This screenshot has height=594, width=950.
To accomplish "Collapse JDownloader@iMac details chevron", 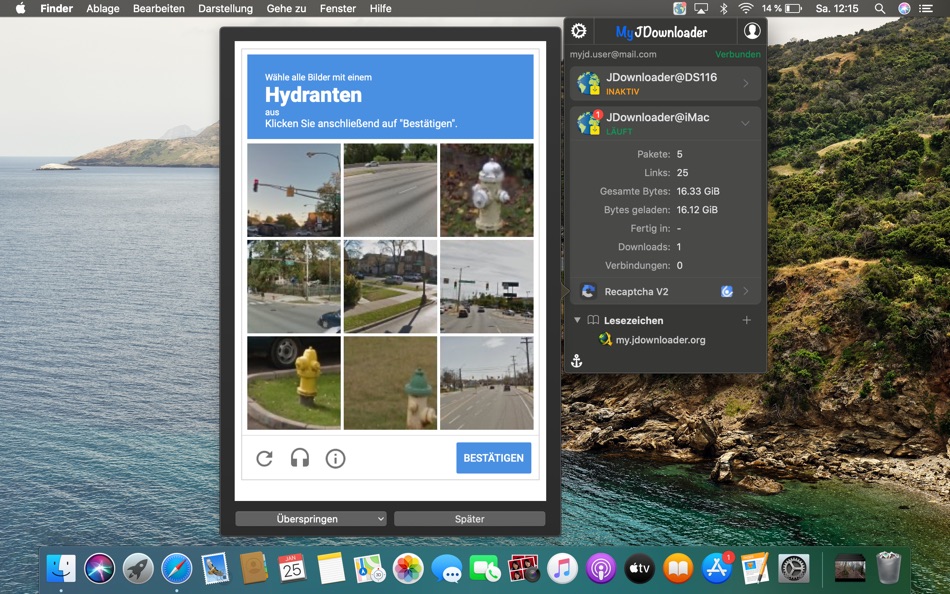I will 746,123.
